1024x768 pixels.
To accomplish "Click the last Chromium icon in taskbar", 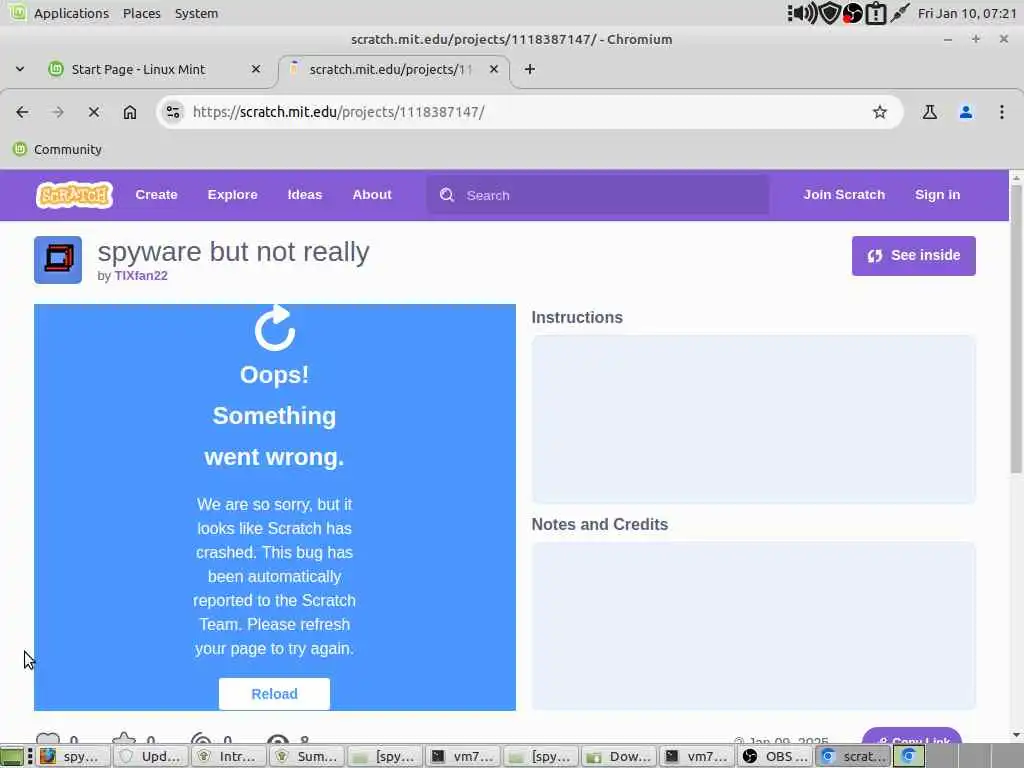I will click(x=908, y=756).
